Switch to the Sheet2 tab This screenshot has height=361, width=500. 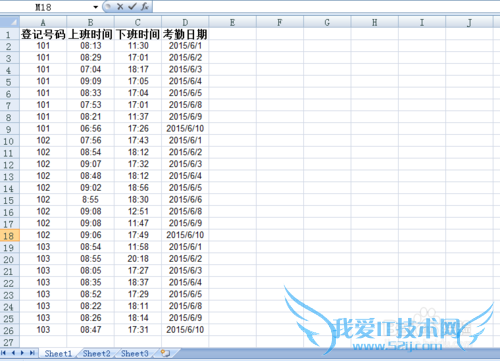pyautogui.click(x=96, y=353)
